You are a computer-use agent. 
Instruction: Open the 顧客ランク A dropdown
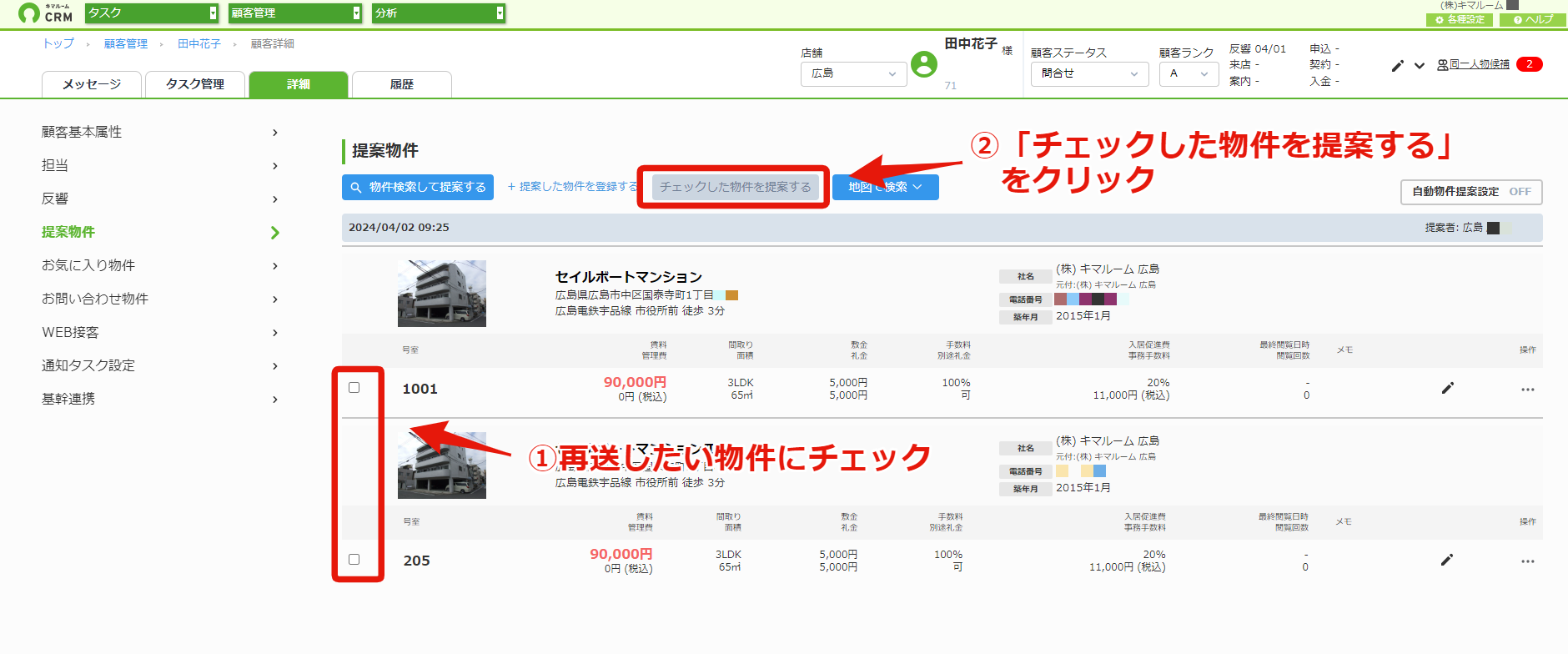(1189, 73)
